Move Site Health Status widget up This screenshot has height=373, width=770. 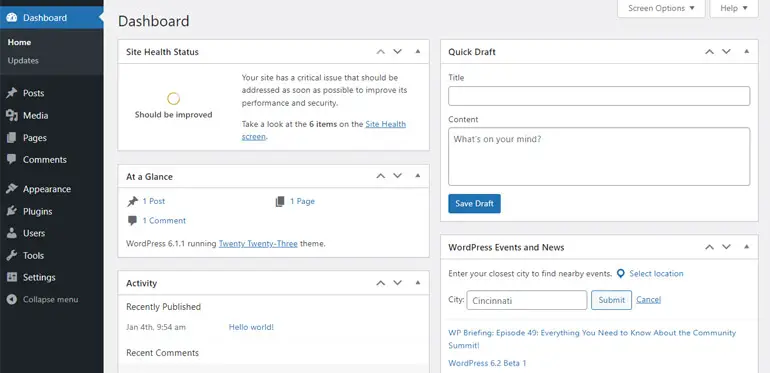click(381, 52)
